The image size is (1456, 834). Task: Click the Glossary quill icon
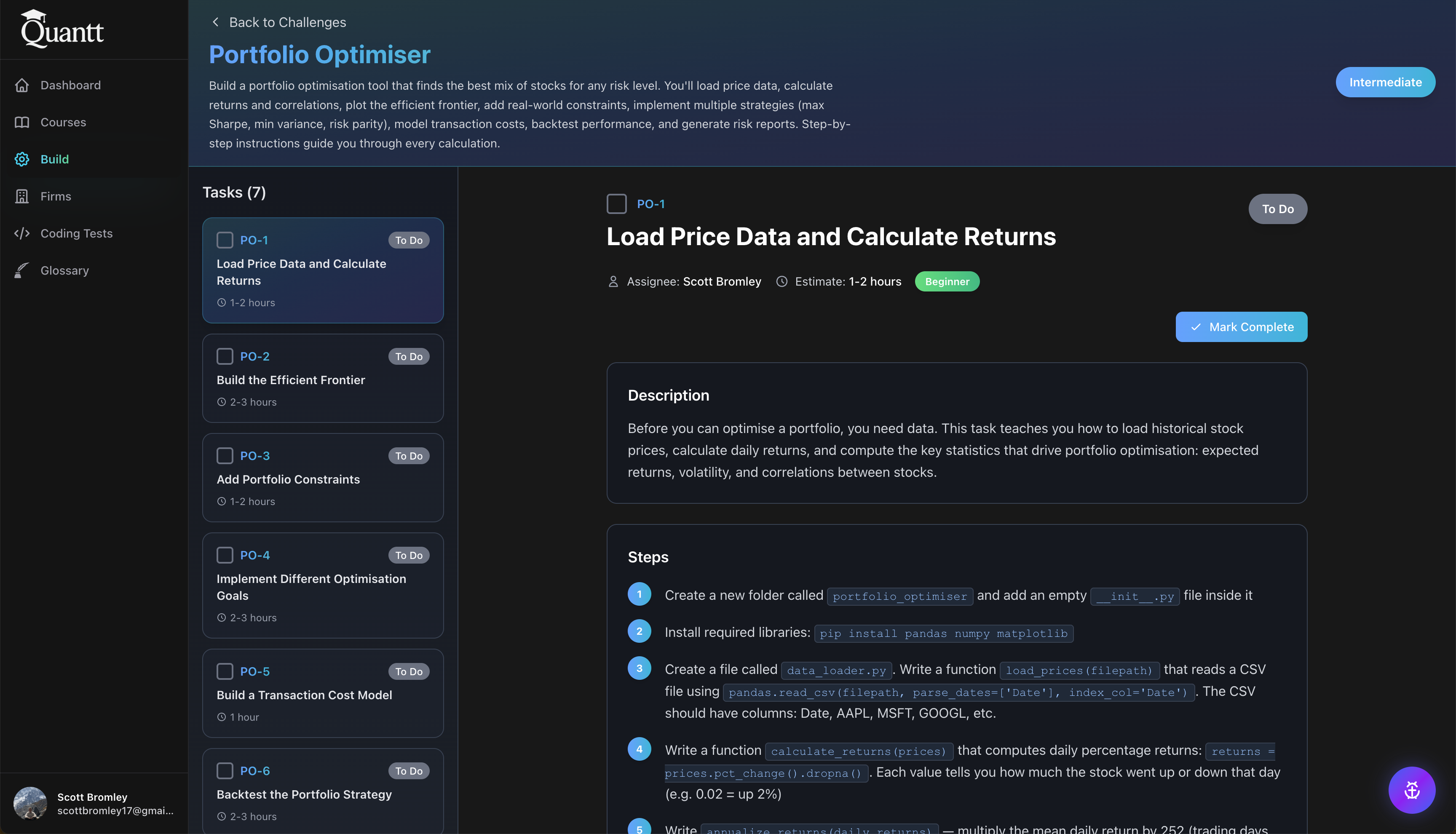click(x=22, y=270)
